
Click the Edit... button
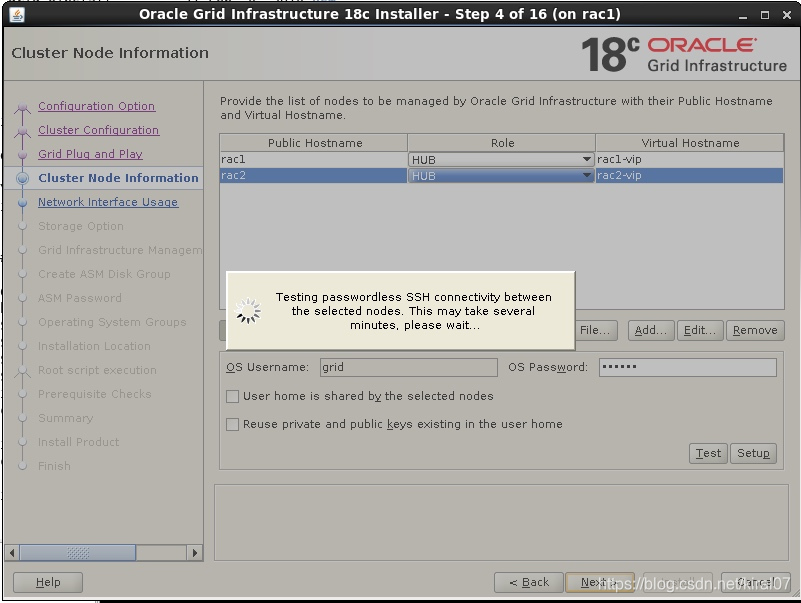(x=700, y=331)
